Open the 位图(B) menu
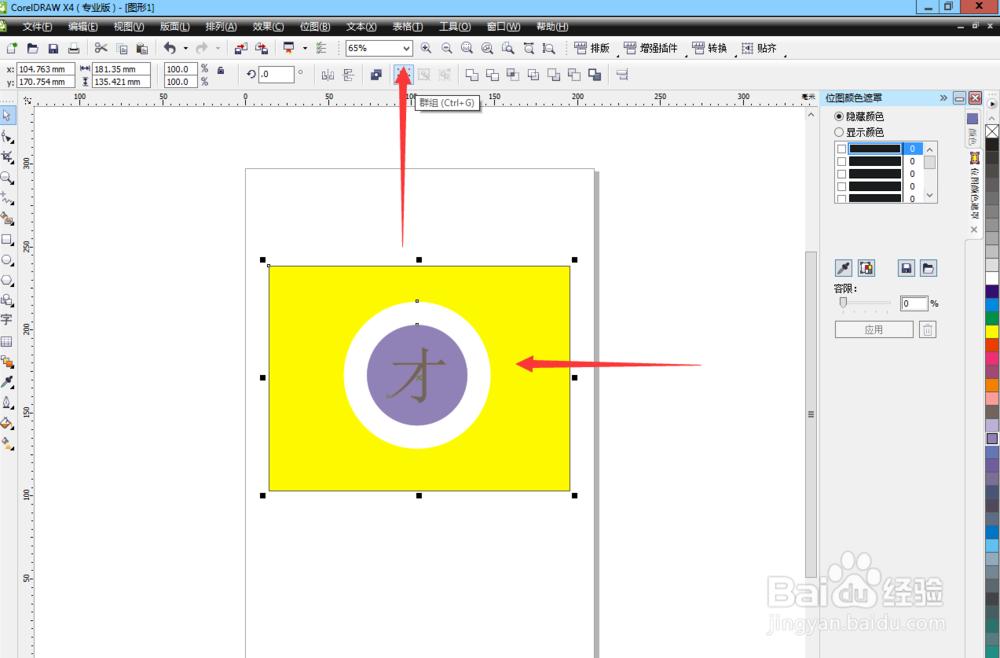The image size is (1000, 658). point(315,27)
